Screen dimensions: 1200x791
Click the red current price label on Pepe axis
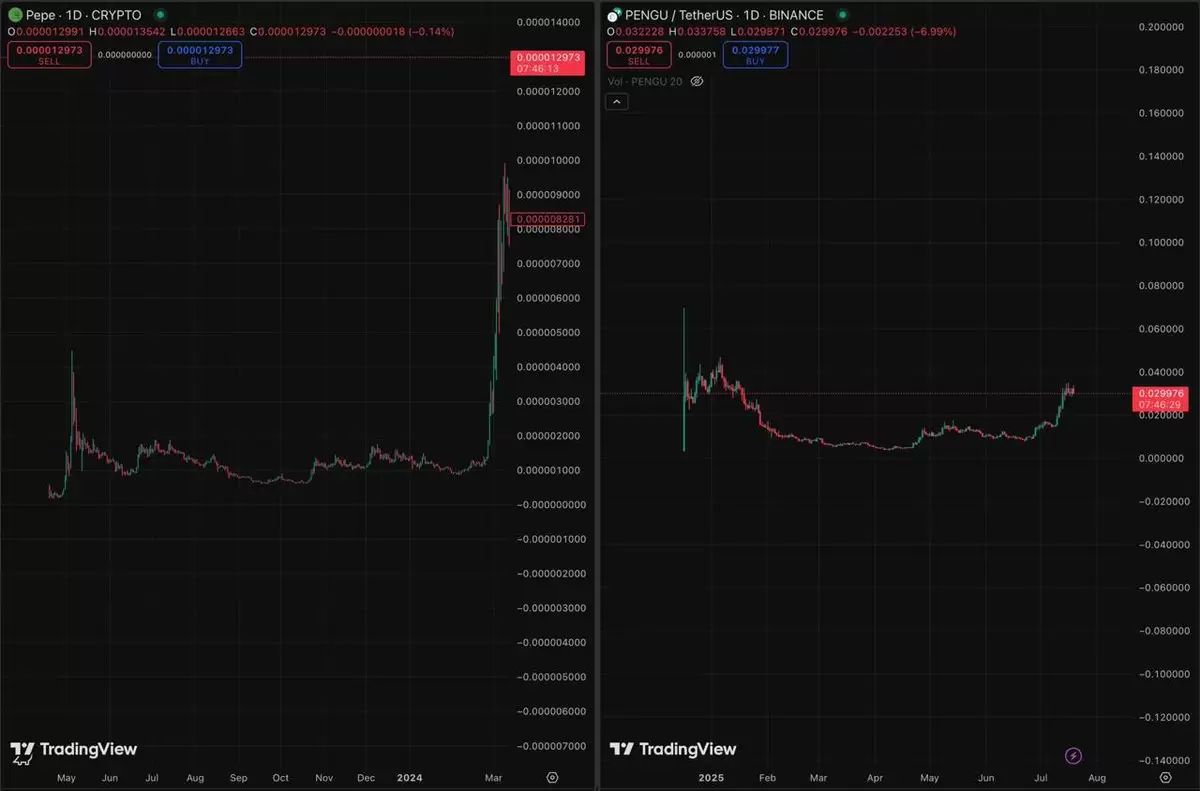click(x=546, y=63)
